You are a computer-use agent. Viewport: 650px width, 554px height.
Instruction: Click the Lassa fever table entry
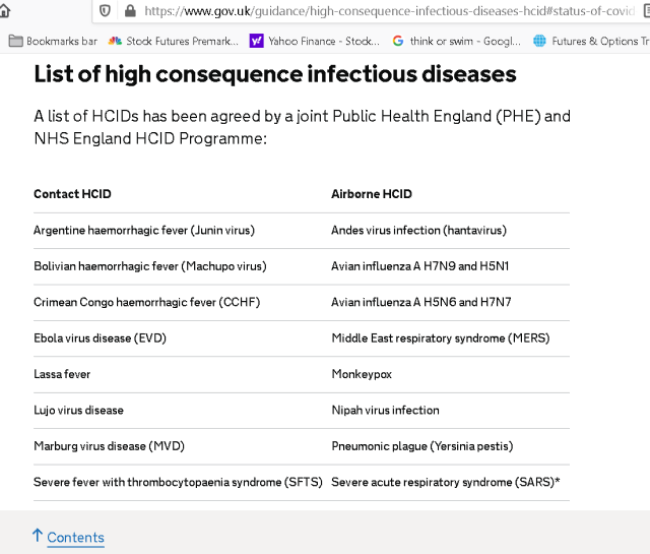62,374
